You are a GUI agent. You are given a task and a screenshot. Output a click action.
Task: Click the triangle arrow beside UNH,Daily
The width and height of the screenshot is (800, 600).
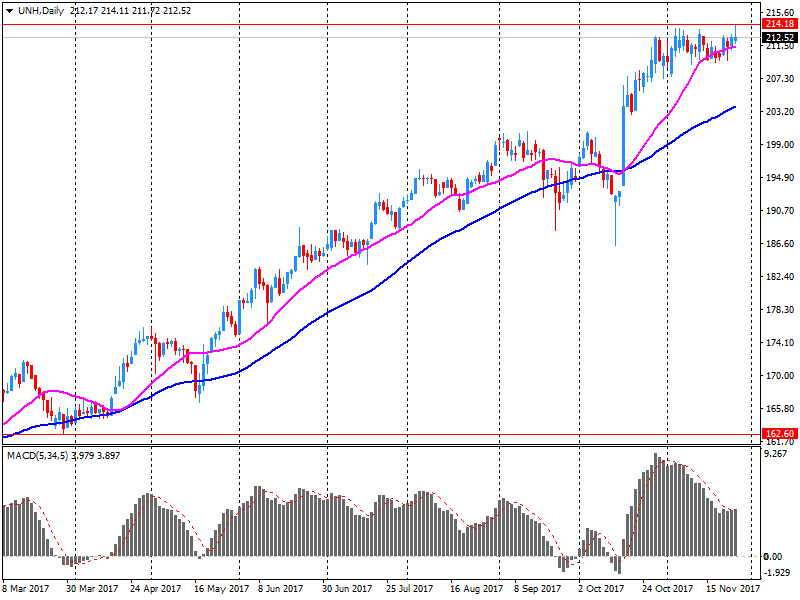coord(9,10)
